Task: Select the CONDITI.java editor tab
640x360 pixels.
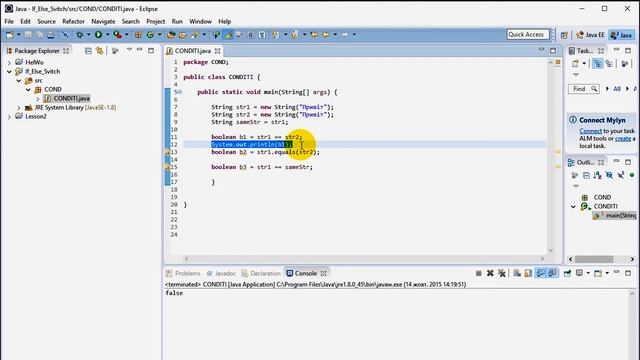Action: [x=193, y=51]
